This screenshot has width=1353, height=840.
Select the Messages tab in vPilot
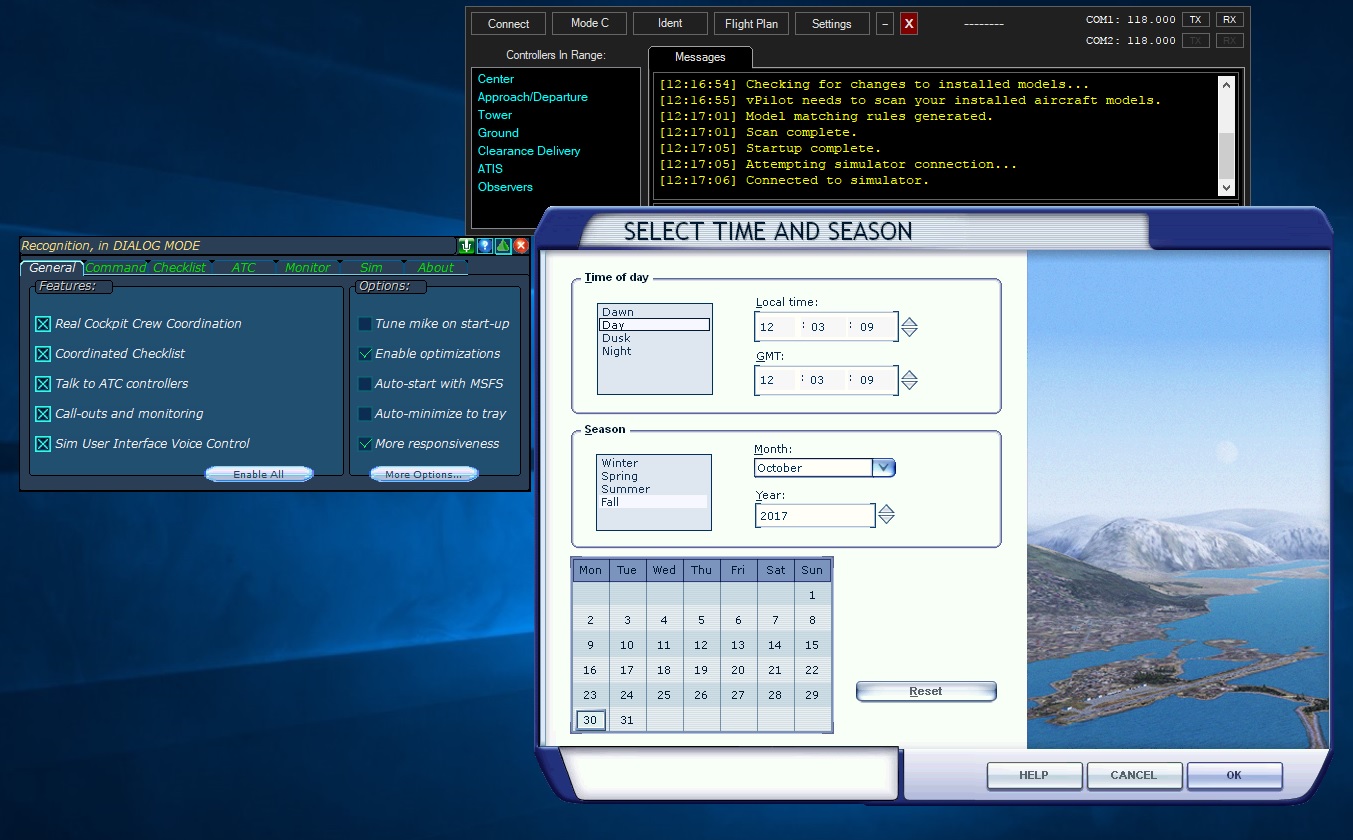(x=700, y=58)
